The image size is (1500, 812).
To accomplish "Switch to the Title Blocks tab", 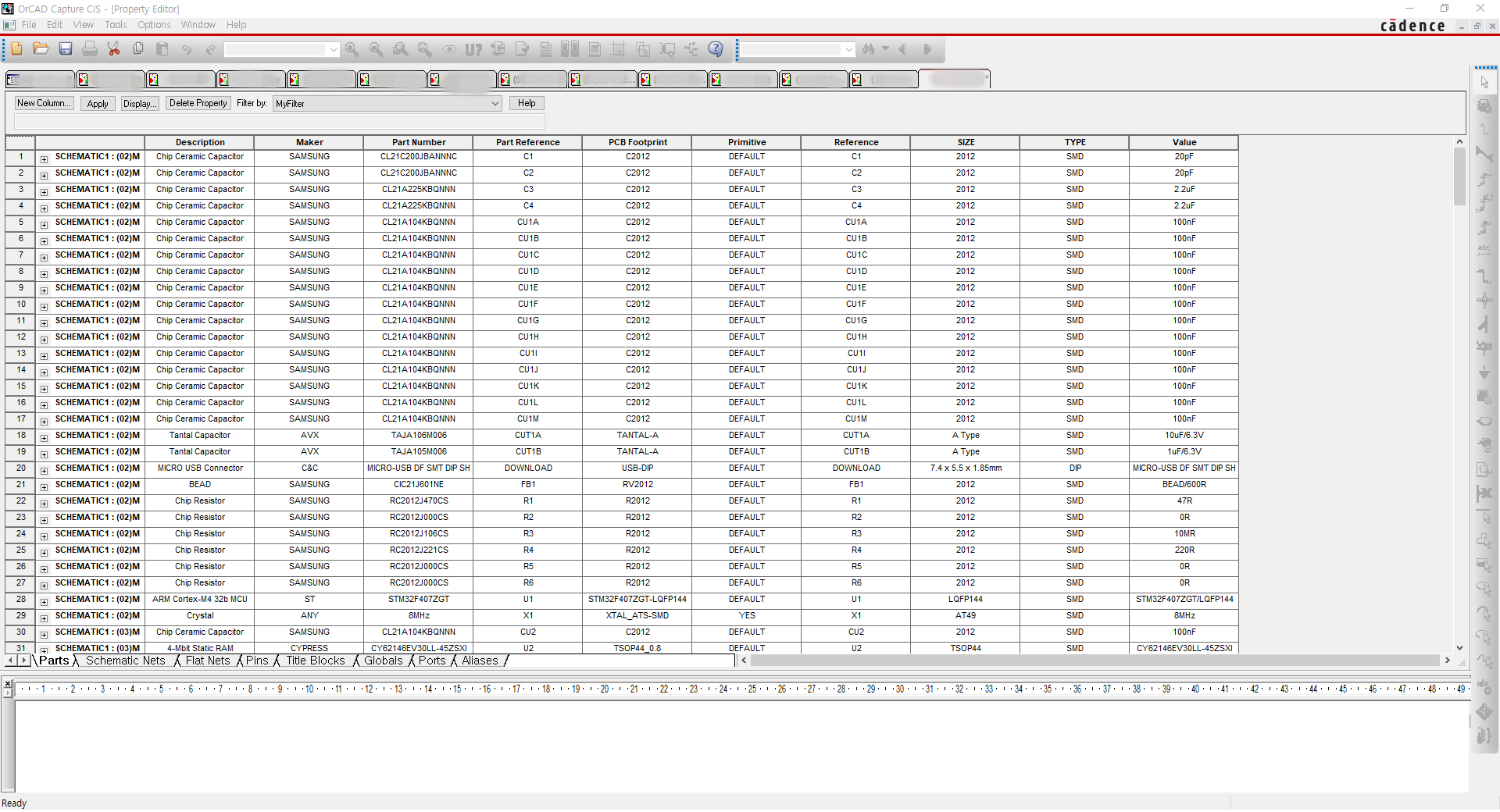I will (x=316, y=661).
